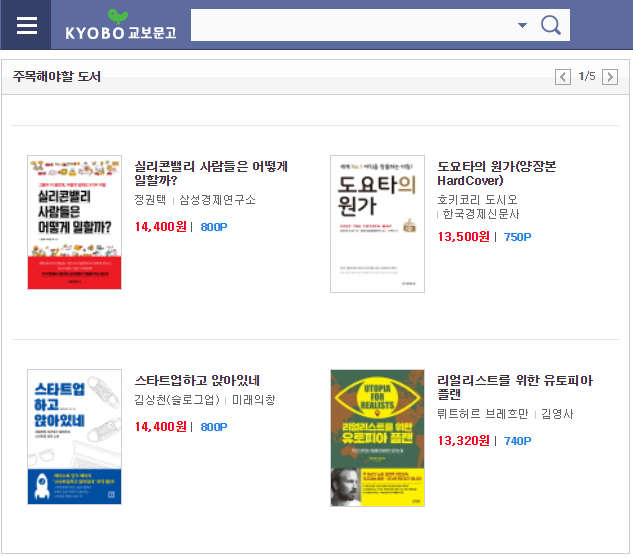Open cover of 실리콘밸리 사람들은 어떻게 일할까?
The height and width of the screenshot is (557, 633).
74,222
